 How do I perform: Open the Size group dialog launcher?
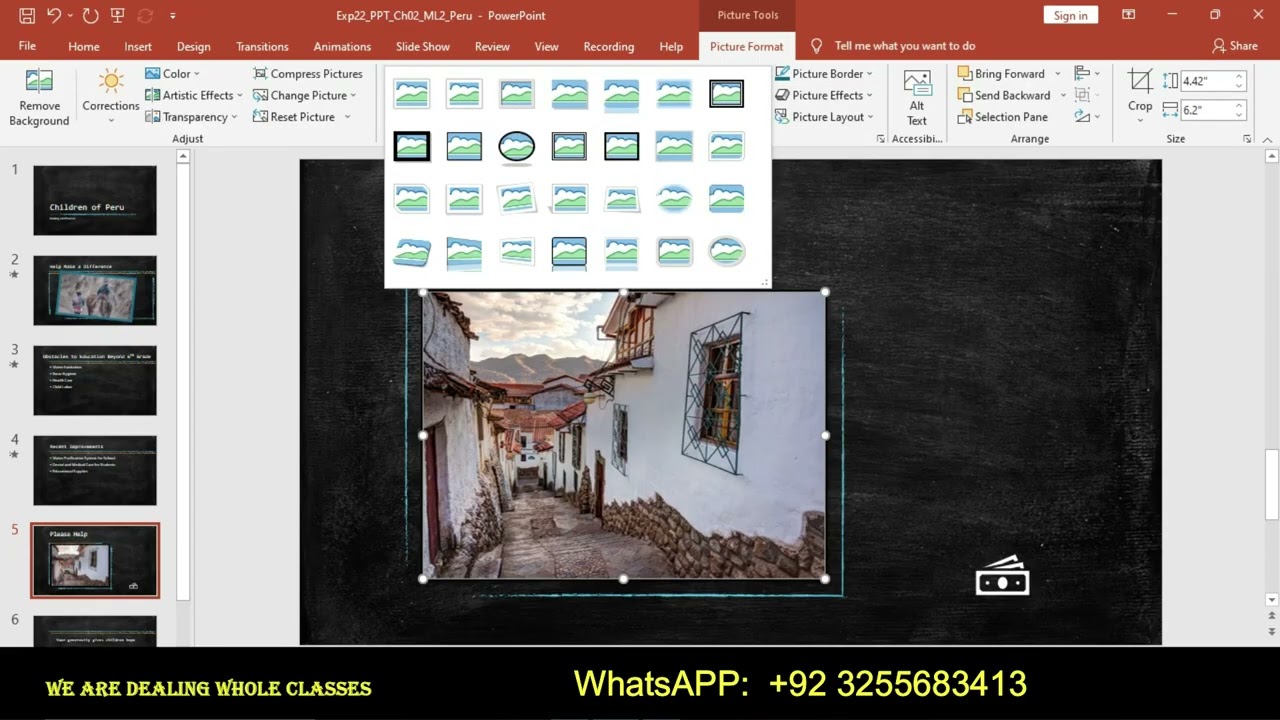point(1247,139)
